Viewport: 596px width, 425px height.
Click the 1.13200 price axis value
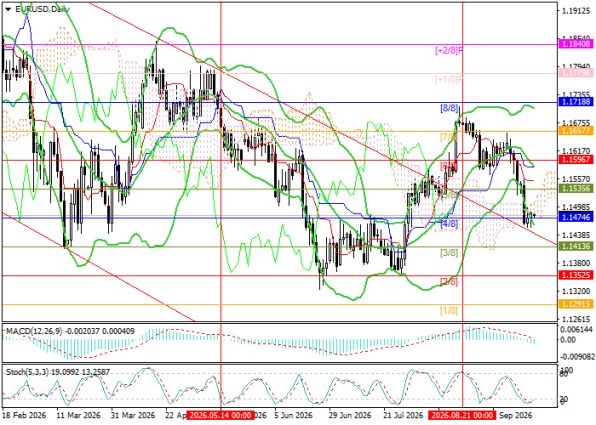click(x=577, y=291)
